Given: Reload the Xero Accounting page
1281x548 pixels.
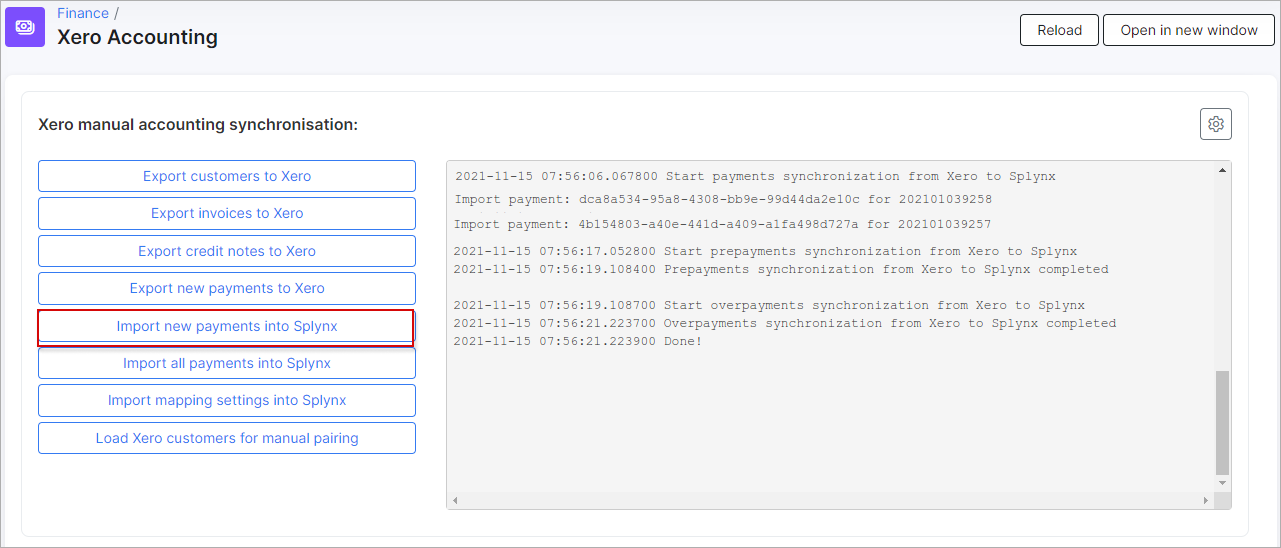Looking at the screenshot, I should pyautogui.click(x=1059, y=30).
